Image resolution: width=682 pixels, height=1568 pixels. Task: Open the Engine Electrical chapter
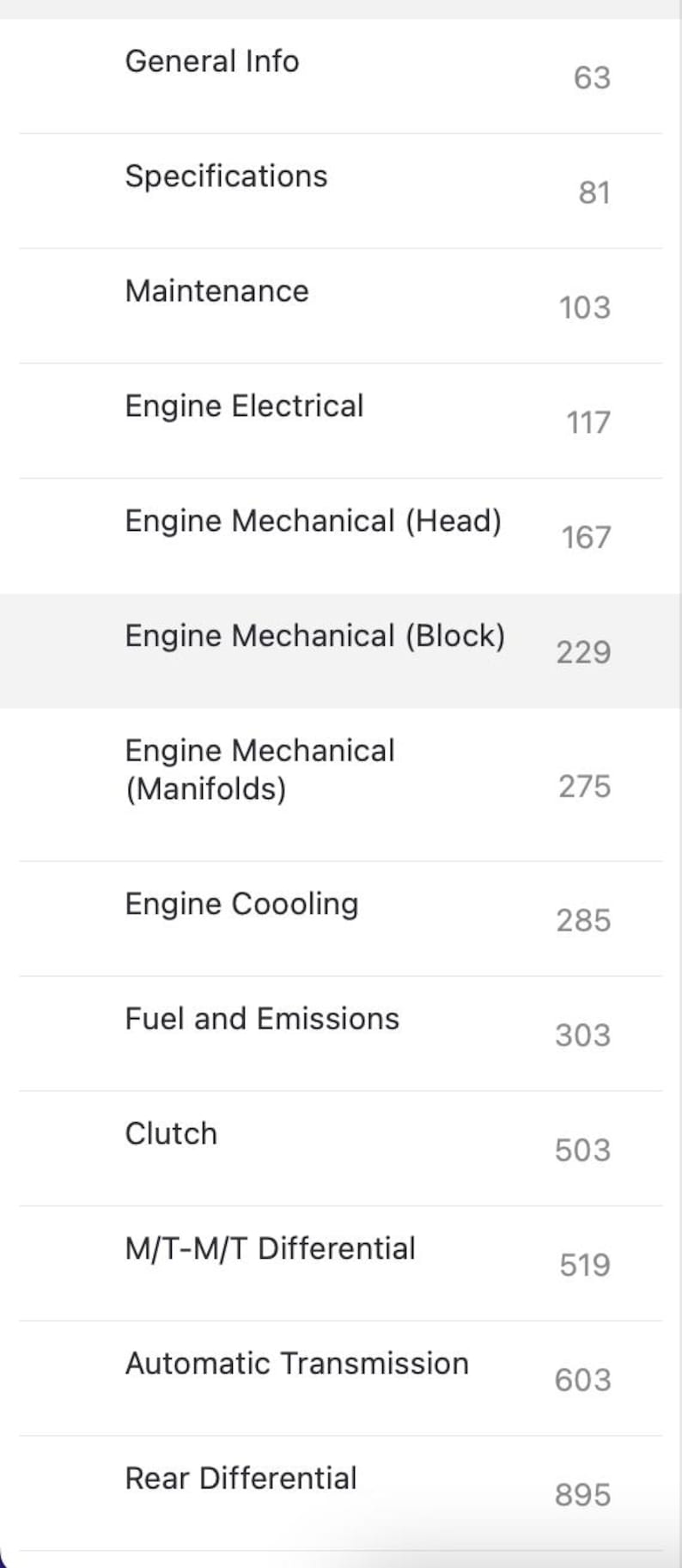(244, 406)
